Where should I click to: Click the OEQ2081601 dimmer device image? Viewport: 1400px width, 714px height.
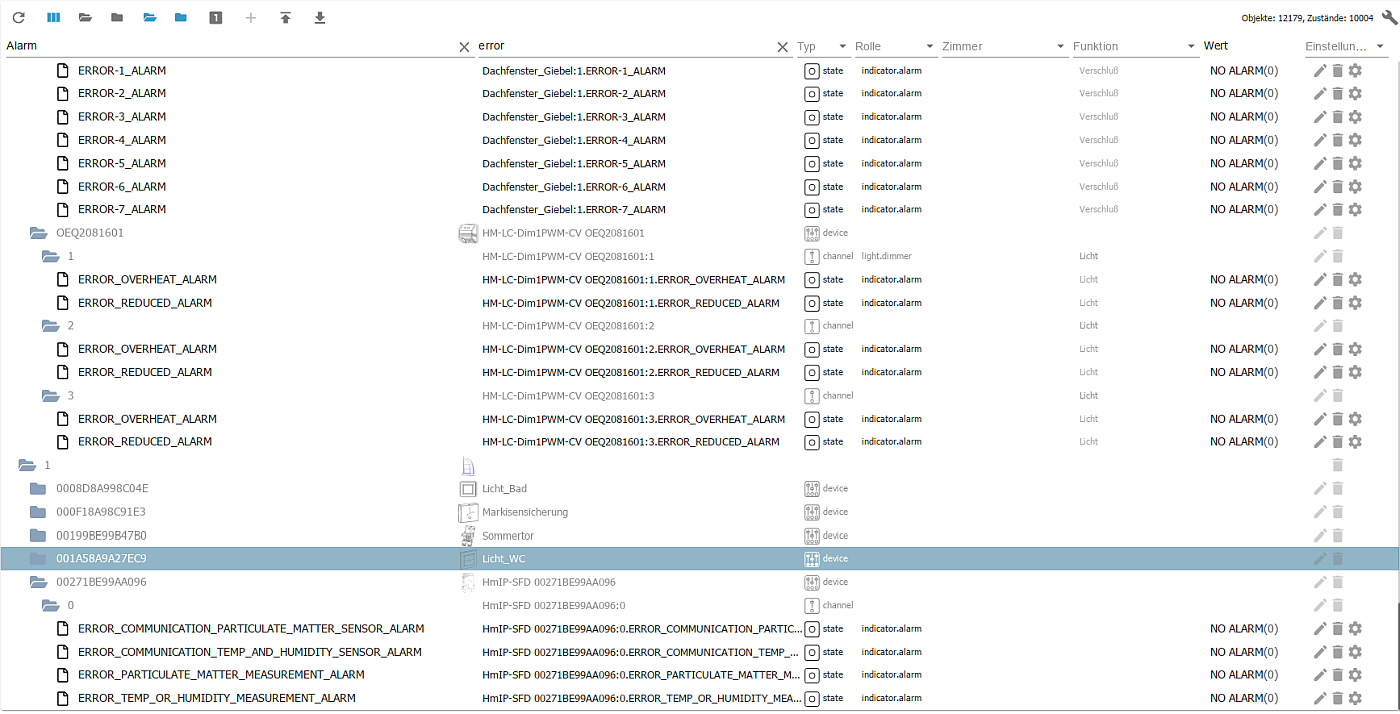coord(467,233)
